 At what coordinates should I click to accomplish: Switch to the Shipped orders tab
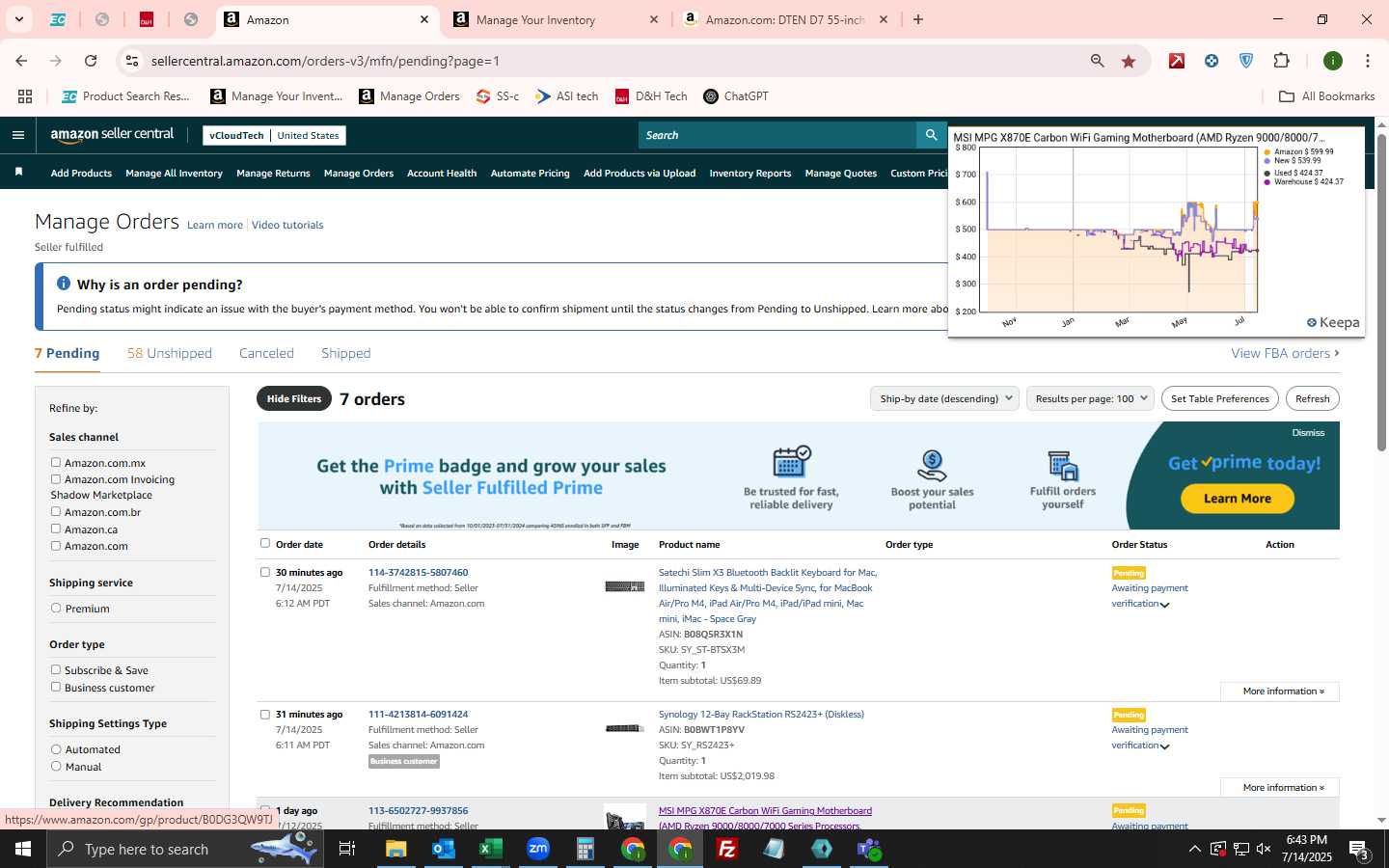[346, 353]
